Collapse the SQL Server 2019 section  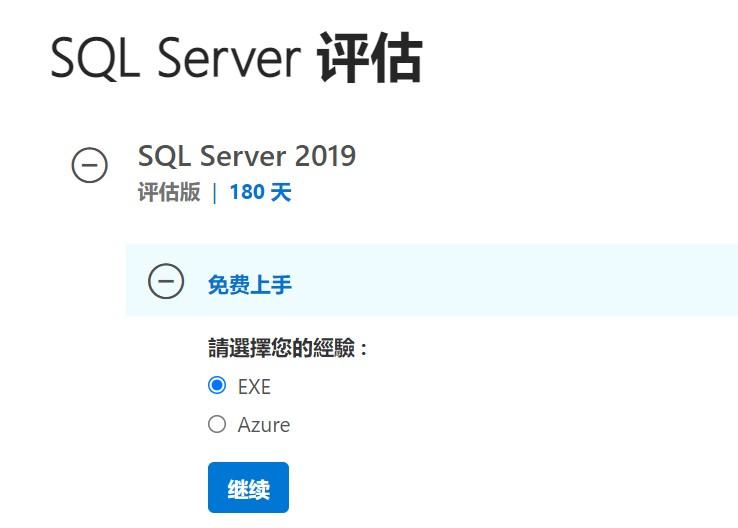89,165
